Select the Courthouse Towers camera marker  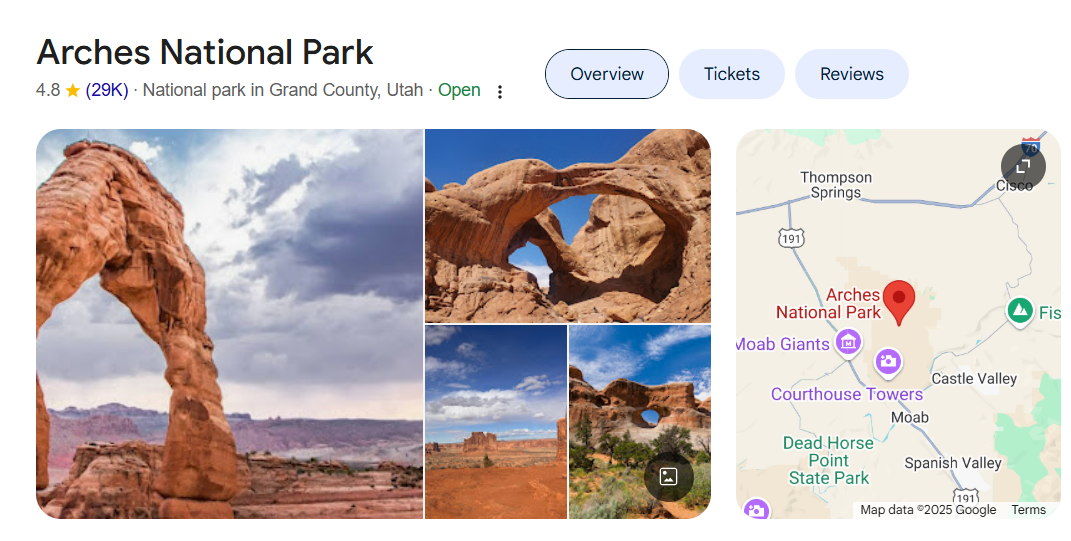point(888,361)
